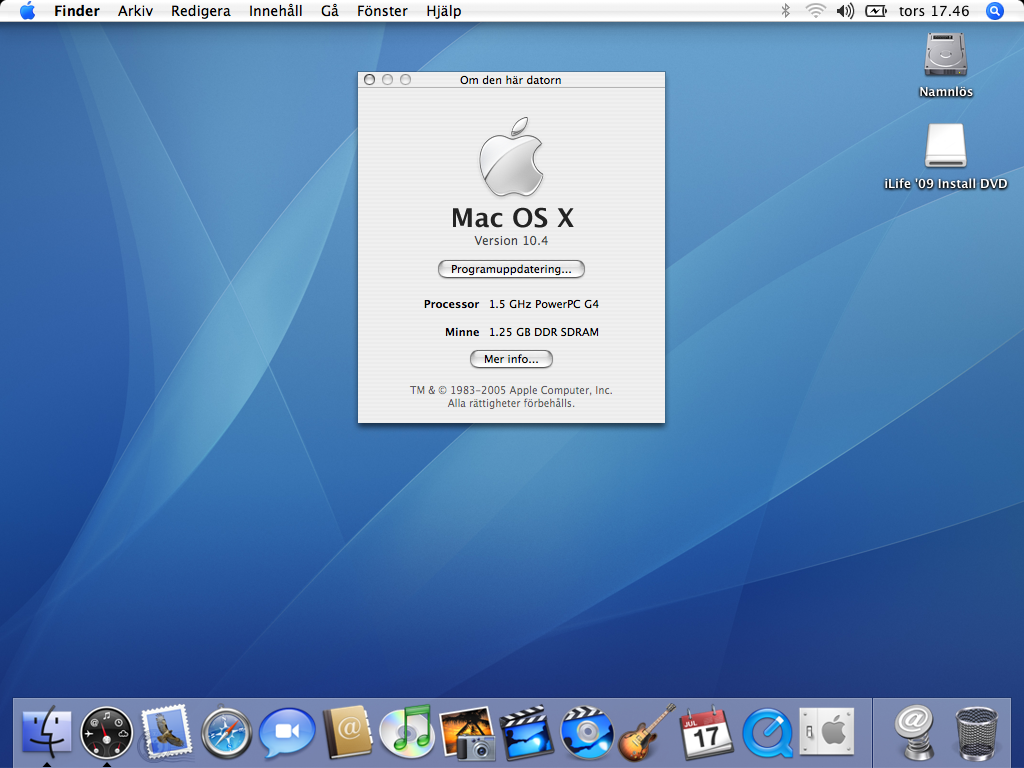Open the Trash in the Dock
Screen dimensions: 1024x768
point(976,733)
